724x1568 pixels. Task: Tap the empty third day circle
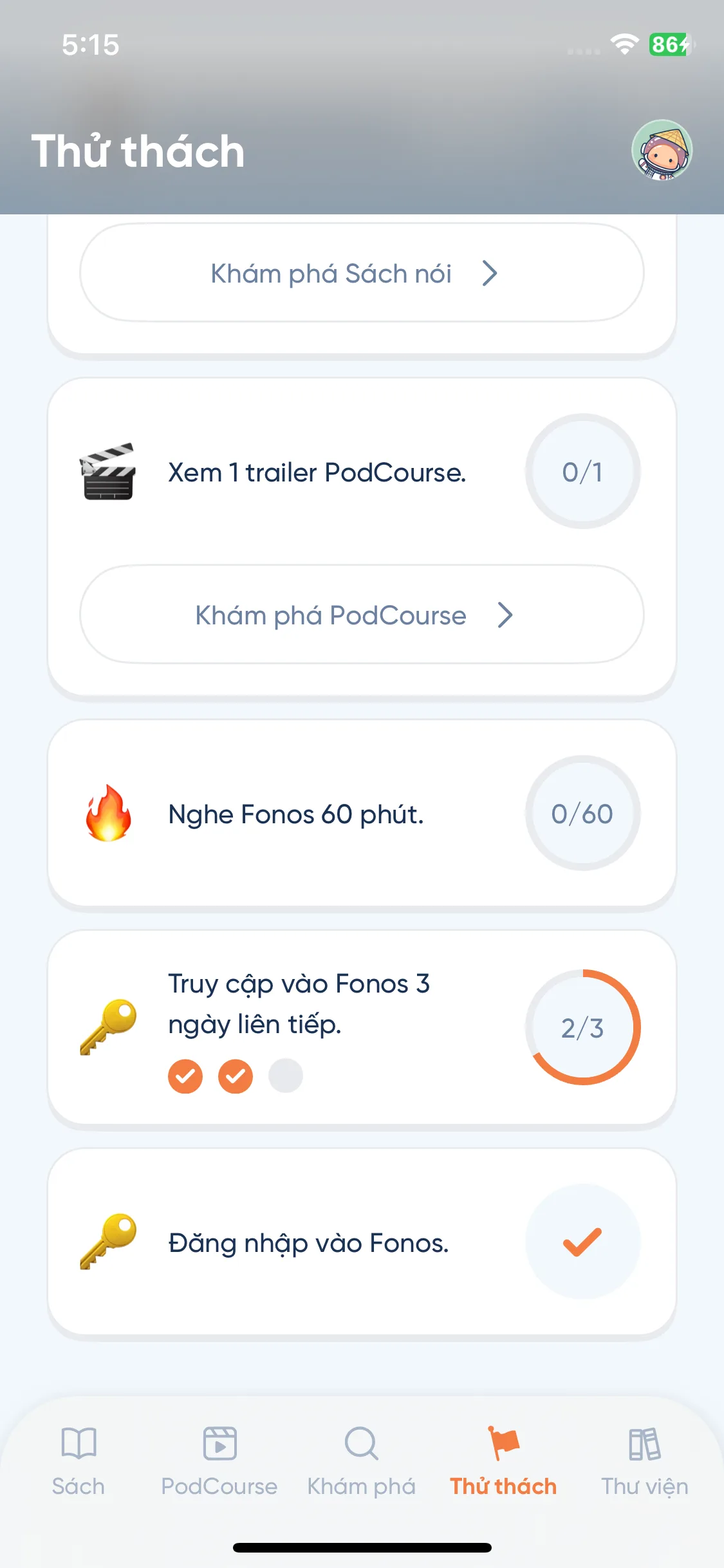click(286, 1076)
